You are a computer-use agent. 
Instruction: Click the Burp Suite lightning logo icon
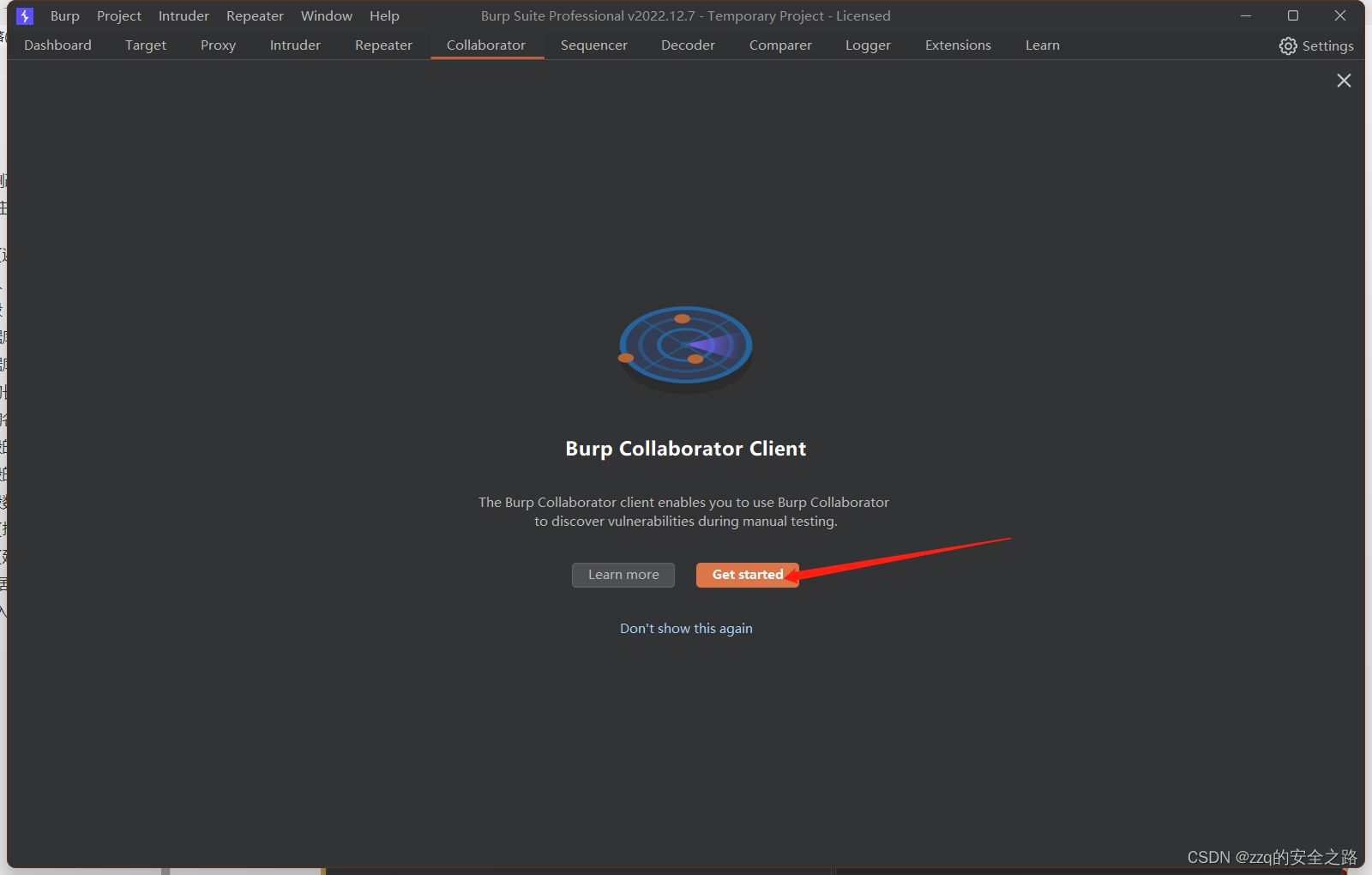(25, 16)
